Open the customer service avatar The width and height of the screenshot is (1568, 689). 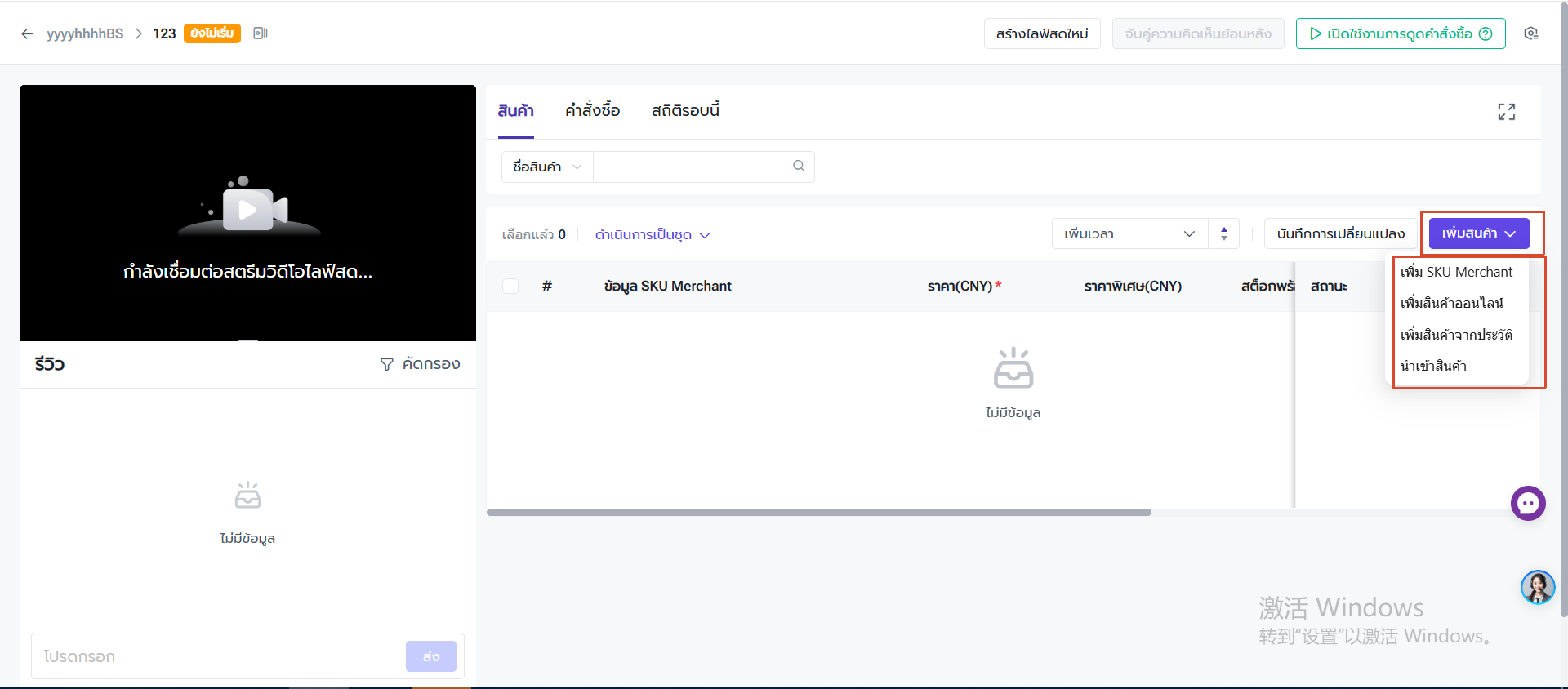1538,587
